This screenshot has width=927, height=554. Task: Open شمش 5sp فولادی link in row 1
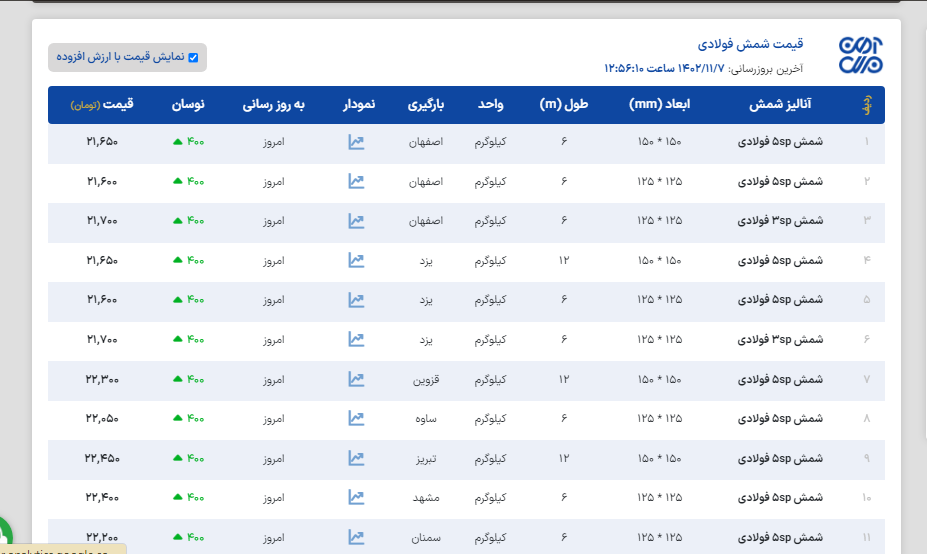(x=780, y=142)
